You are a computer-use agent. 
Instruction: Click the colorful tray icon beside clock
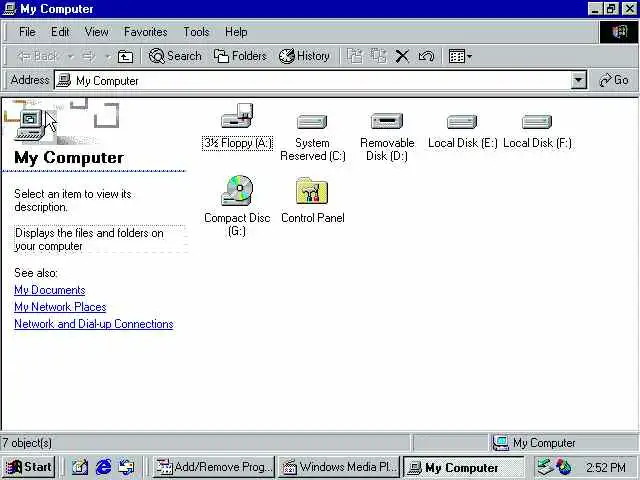[564, 467]
